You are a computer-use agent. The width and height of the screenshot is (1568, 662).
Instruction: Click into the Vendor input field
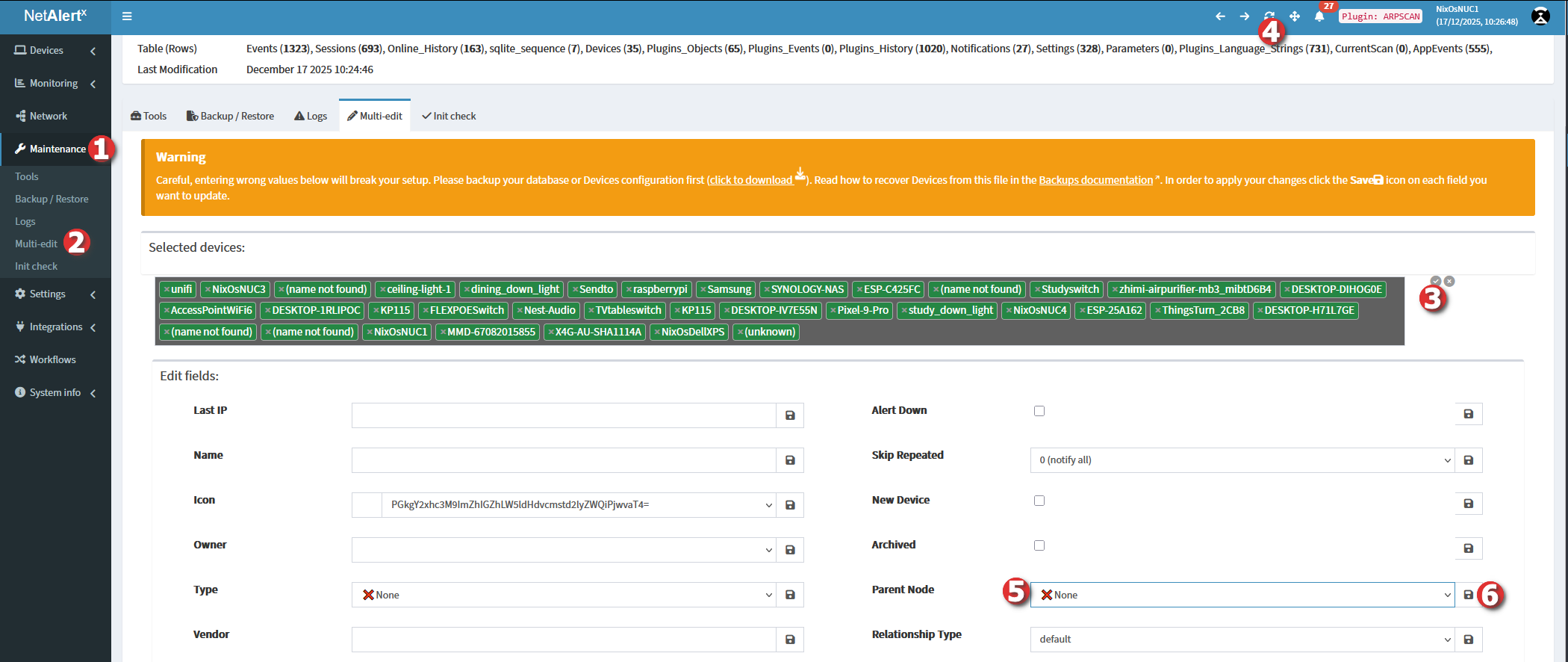point(564,640)
